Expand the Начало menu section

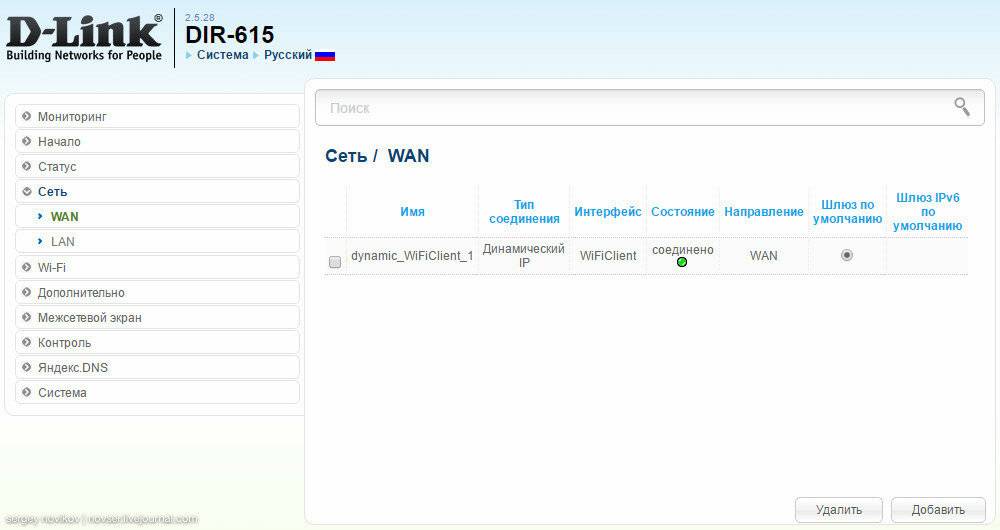(157, 142)
